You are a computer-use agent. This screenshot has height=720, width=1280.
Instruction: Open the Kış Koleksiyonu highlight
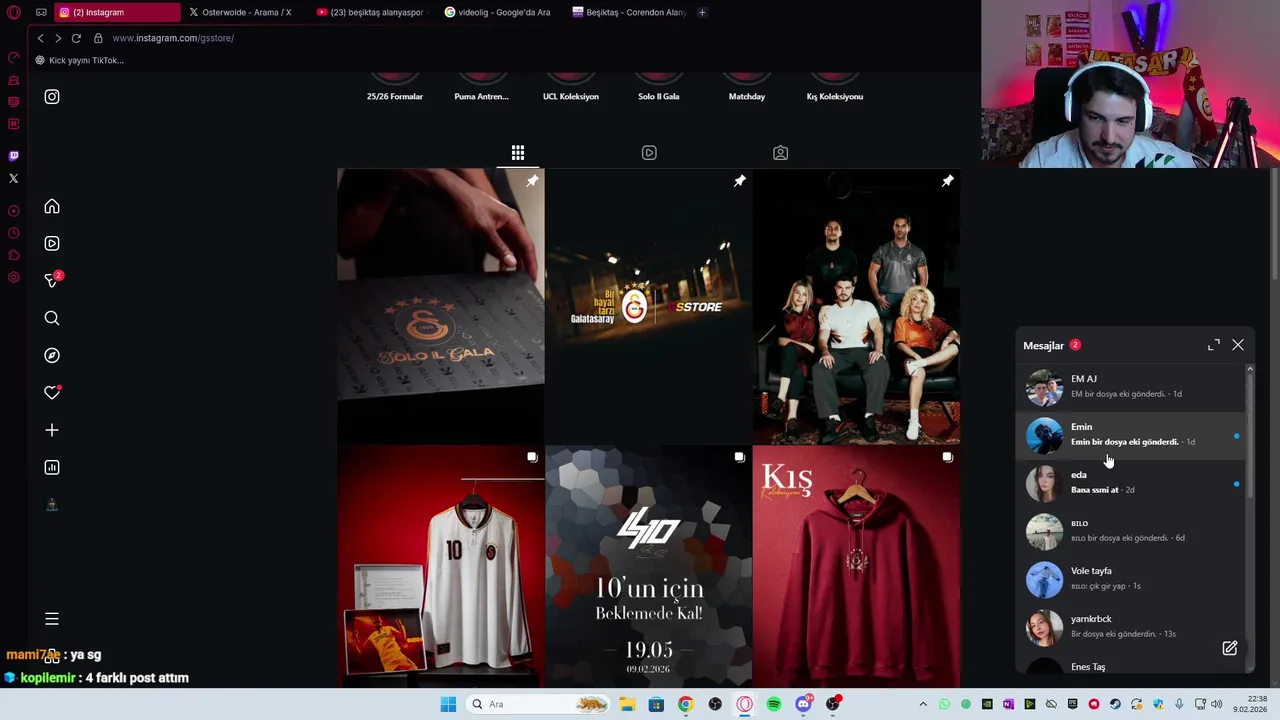pos(835,88)
